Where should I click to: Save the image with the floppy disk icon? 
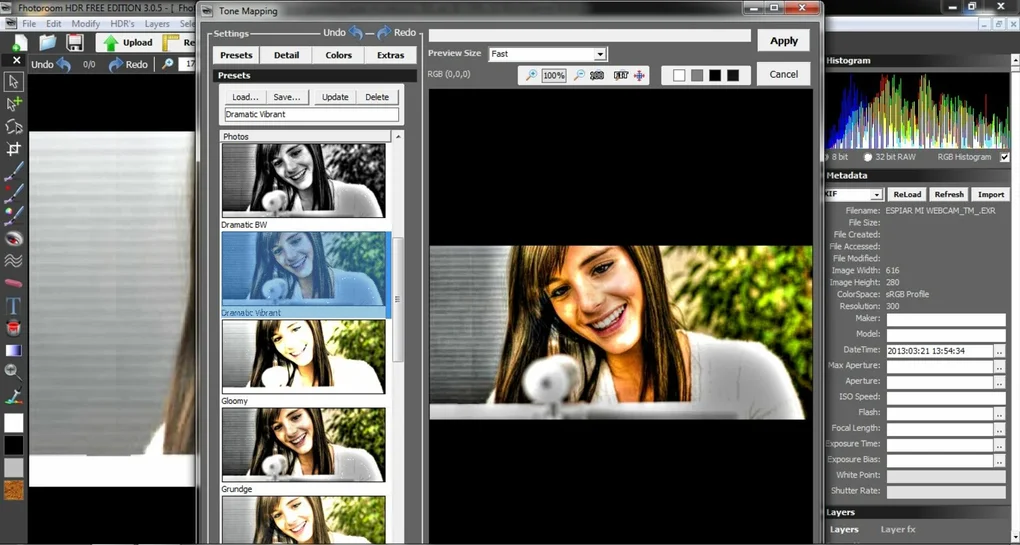(74, 42)
